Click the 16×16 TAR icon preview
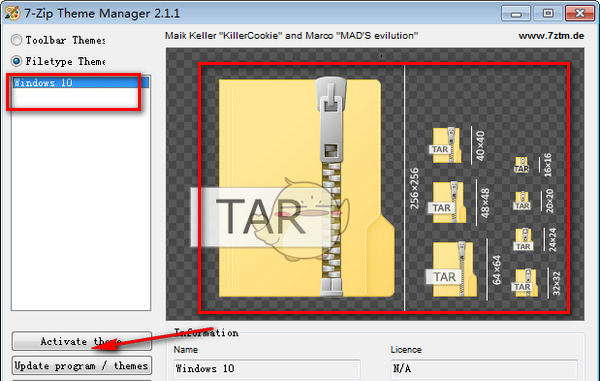This screenshot has width=600, height=381. [x=522, y=165]
